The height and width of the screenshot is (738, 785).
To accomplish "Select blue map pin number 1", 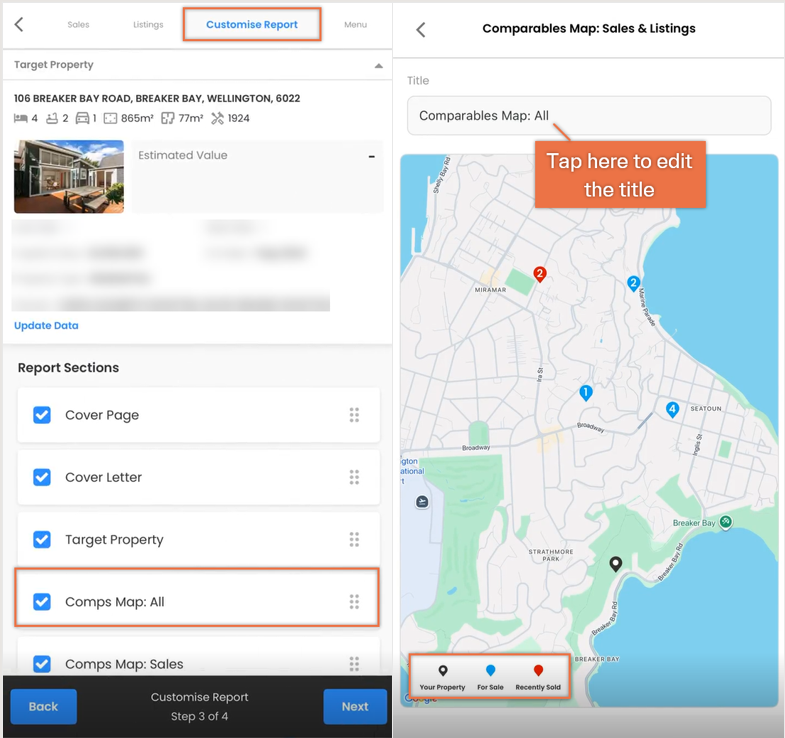I will click(586, 393).
